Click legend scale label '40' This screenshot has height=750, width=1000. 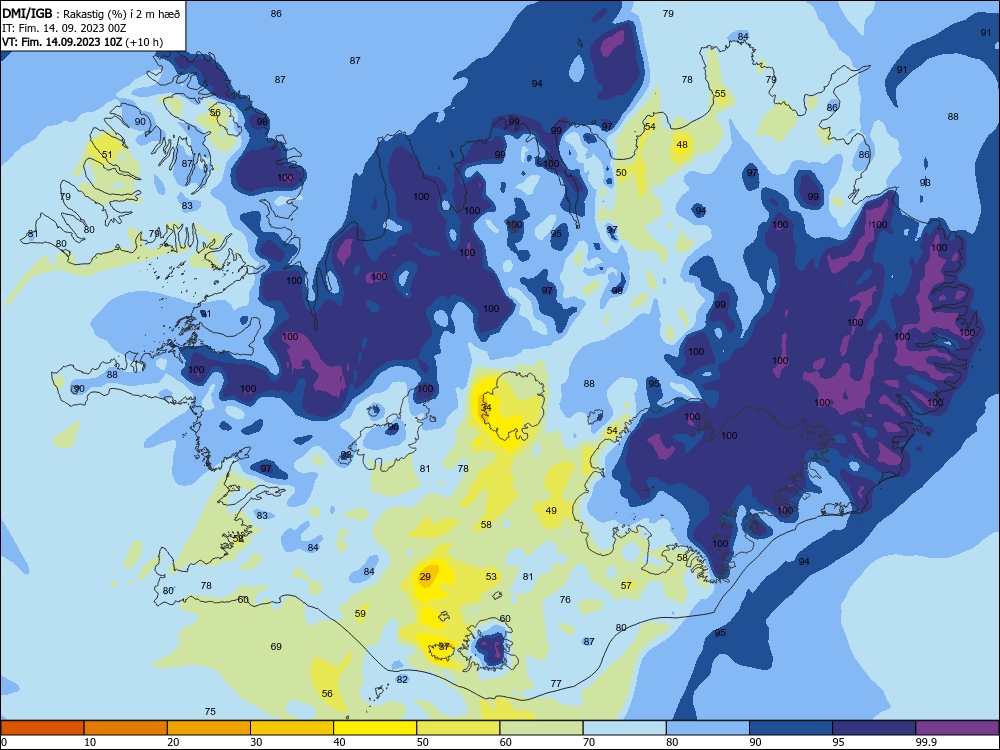340,742
